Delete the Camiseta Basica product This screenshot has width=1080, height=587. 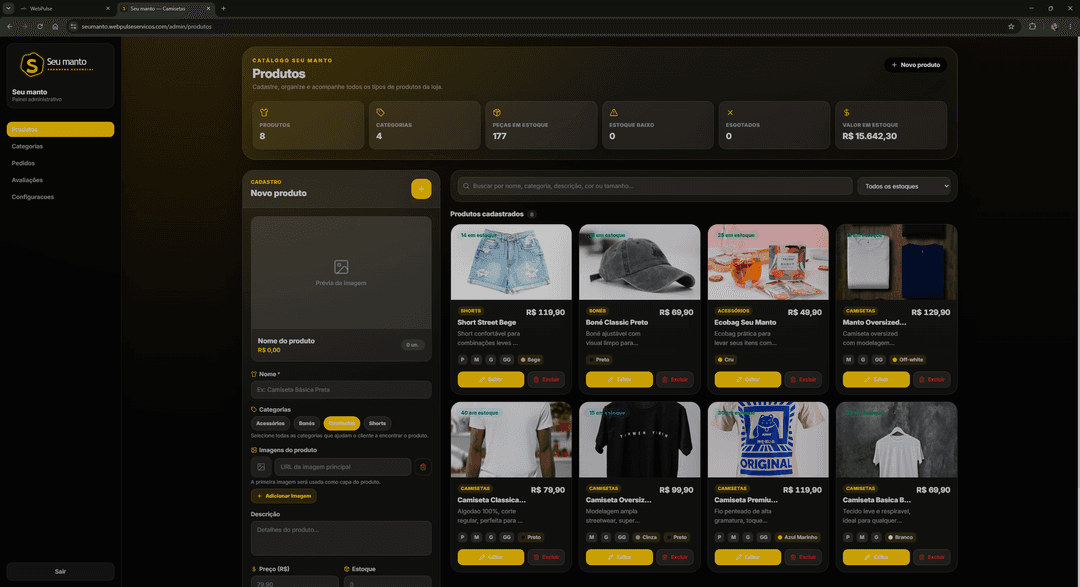[x=932, y=557]
